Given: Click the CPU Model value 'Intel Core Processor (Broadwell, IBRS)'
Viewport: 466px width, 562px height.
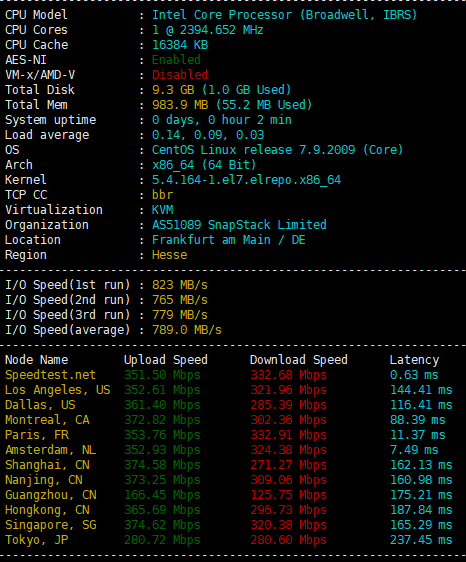Looking at the screenshot, I should [285, 15].
